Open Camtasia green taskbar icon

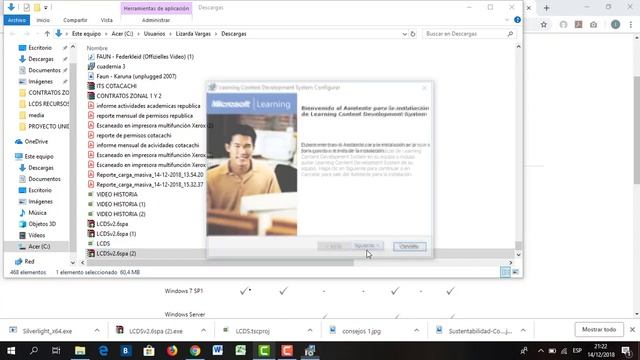pyautogui.click(x=264, y=351)
